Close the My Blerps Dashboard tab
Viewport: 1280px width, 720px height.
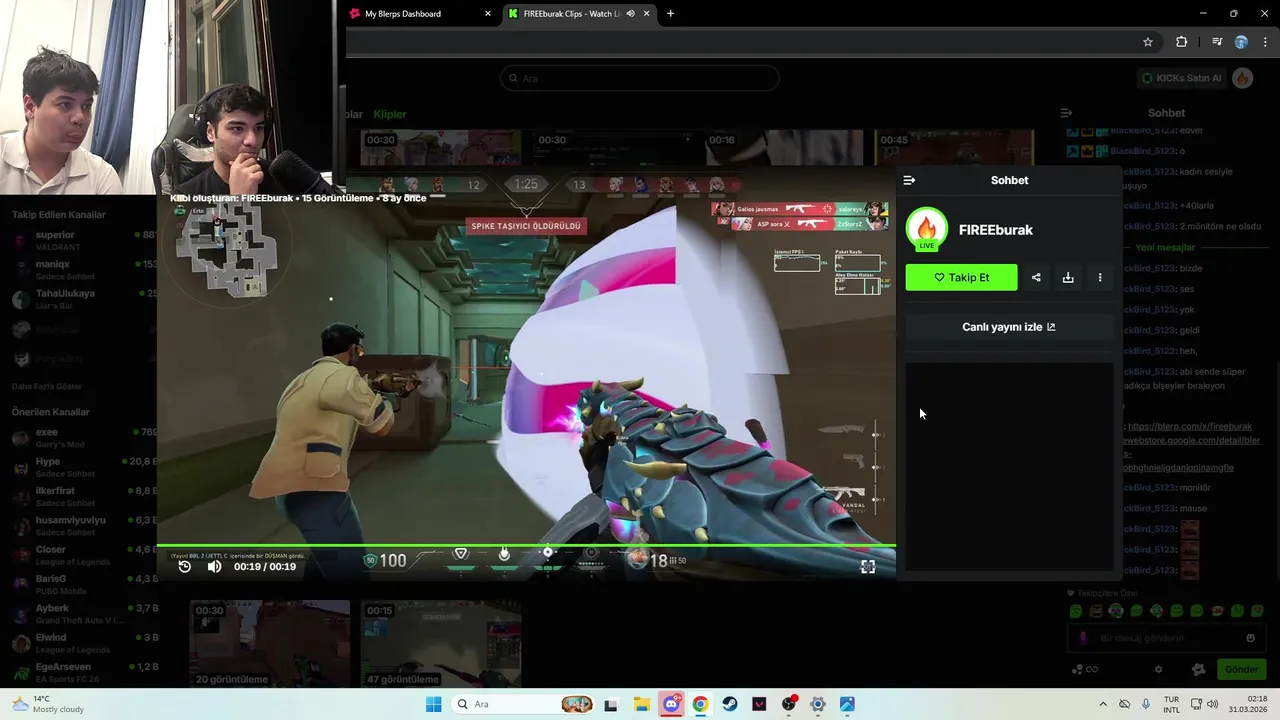tap(488, 14)
